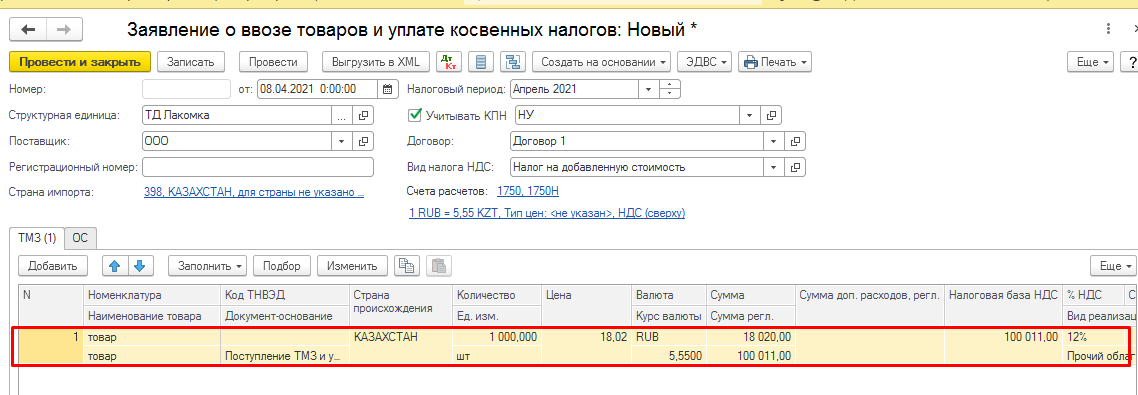The width and height of the screenshot is (1138, 395).
Task: Expand the Вид налога НДС dropdown
Action: coord(774,167)
